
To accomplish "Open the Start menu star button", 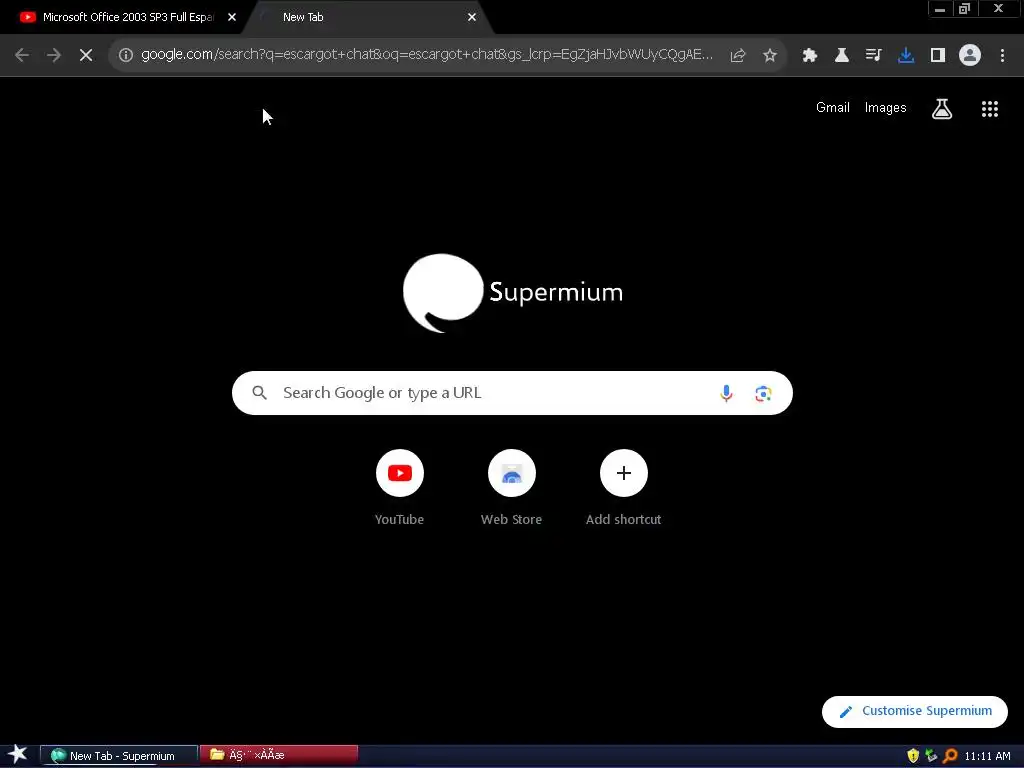I will (x=18, y=754).
